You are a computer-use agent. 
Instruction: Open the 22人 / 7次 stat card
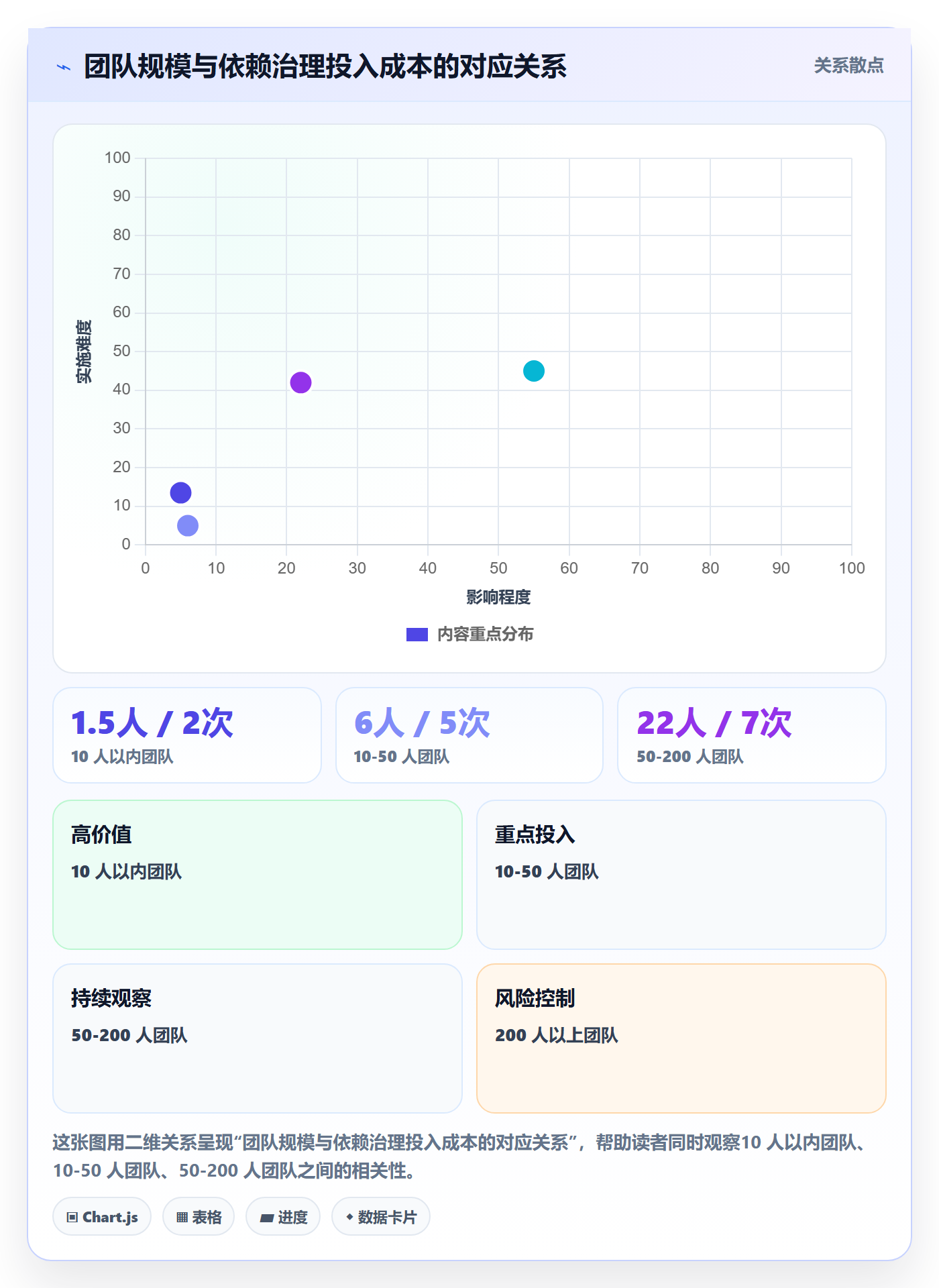752,735
